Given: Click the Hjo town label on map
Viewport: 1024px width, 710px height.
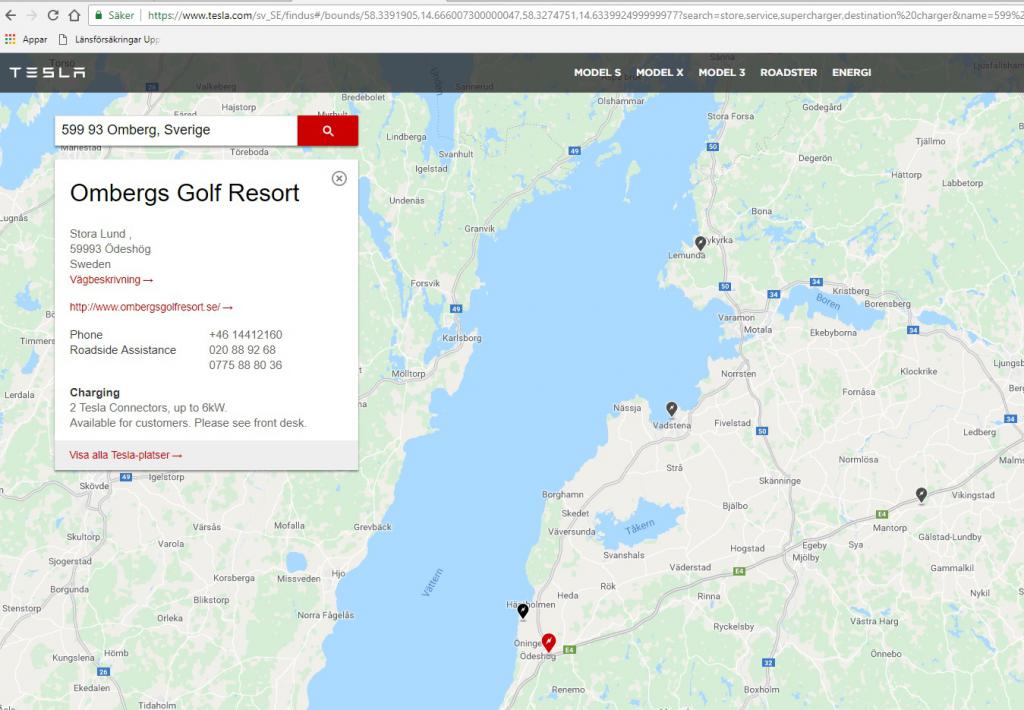Looking at the screenshot, I should [x=338, y=573].
